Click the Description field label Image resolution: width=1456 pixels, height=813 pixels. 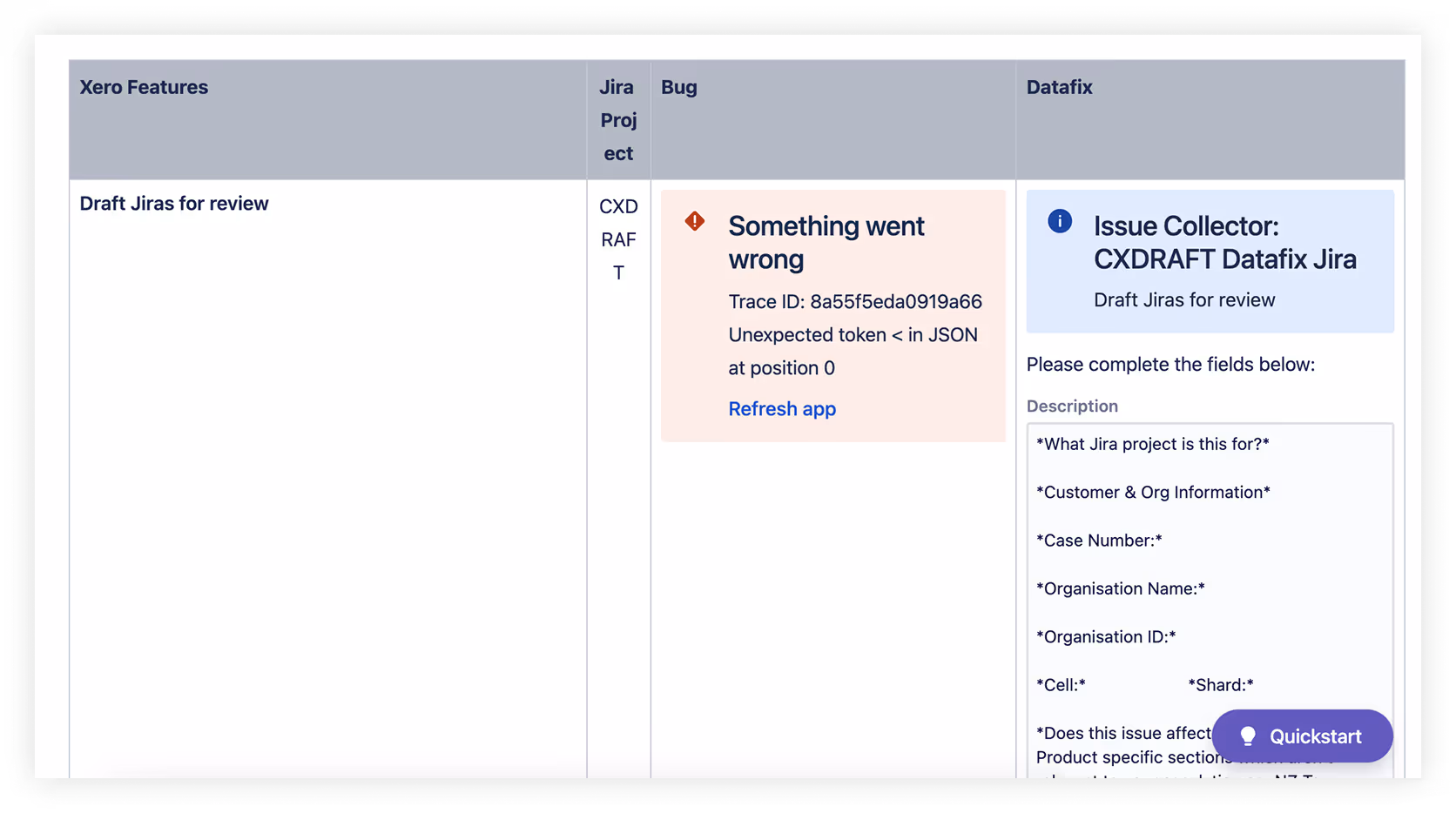1072,406
